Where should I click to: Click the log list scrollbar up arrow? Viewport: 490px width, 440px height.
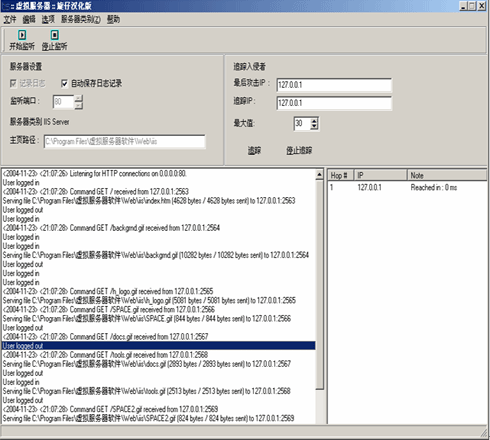pos(319,175)
